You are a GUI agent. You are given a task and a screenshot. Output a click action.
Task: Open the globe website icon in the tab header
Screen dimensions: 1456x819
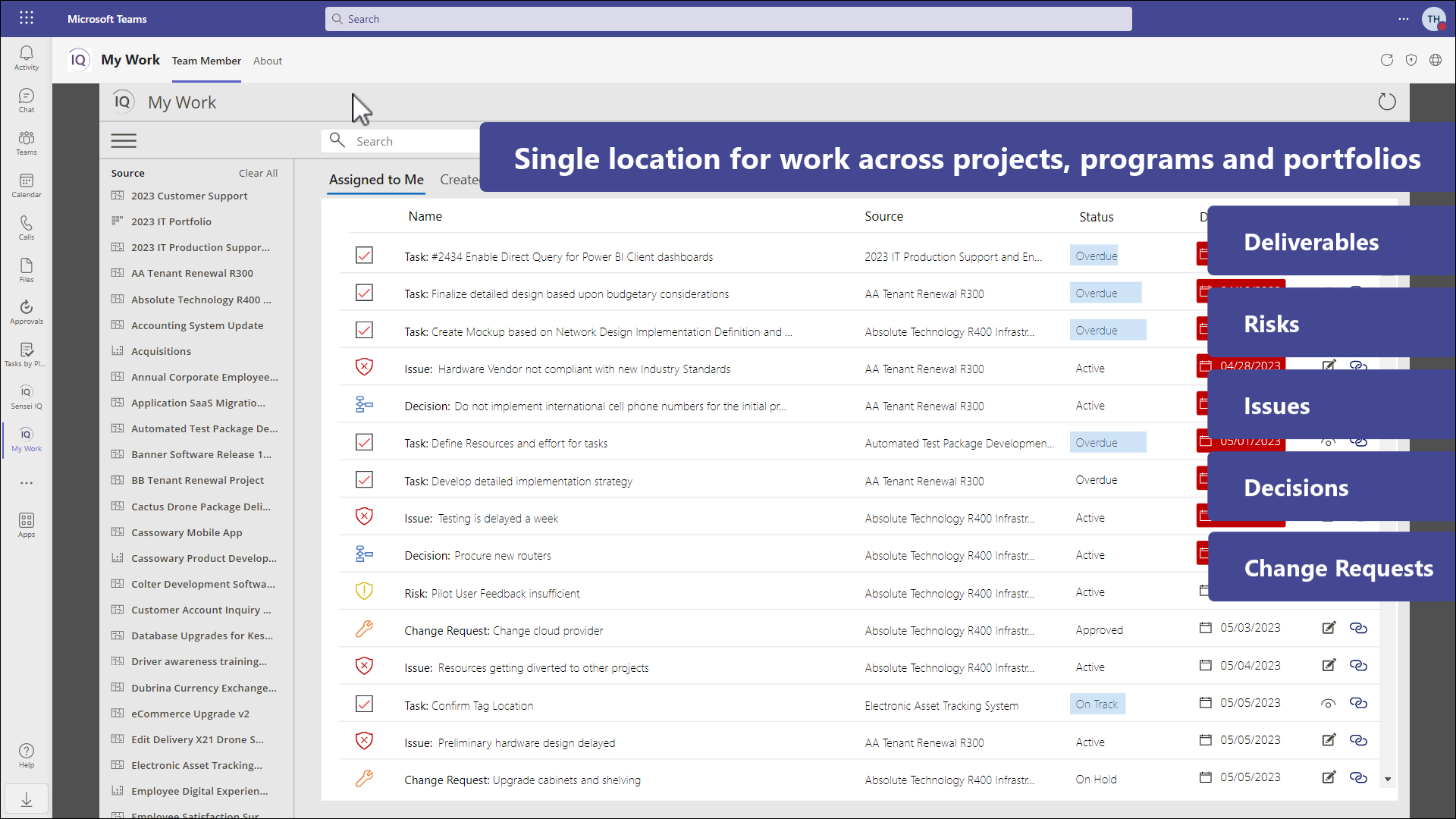(1436, 60)
